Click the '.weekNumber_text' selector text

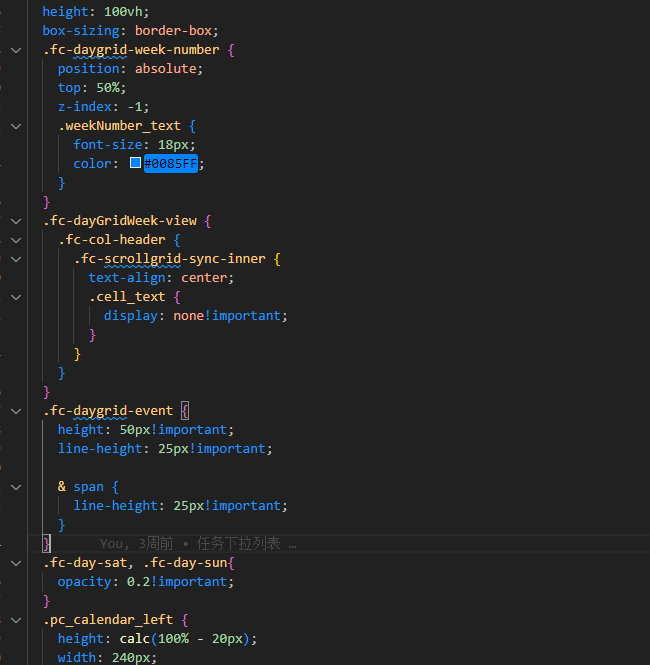point(120,126)
